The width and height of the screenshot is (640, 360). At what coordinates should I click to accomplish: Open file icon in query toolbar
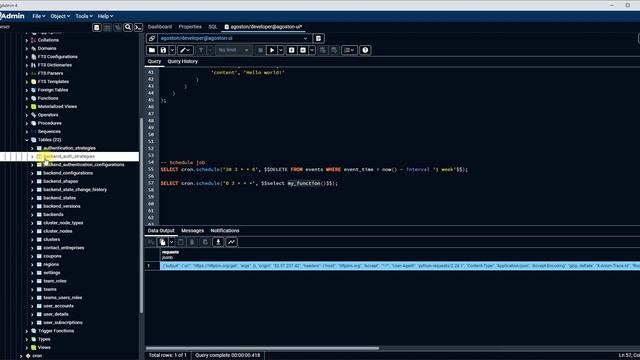click(152, 50)
